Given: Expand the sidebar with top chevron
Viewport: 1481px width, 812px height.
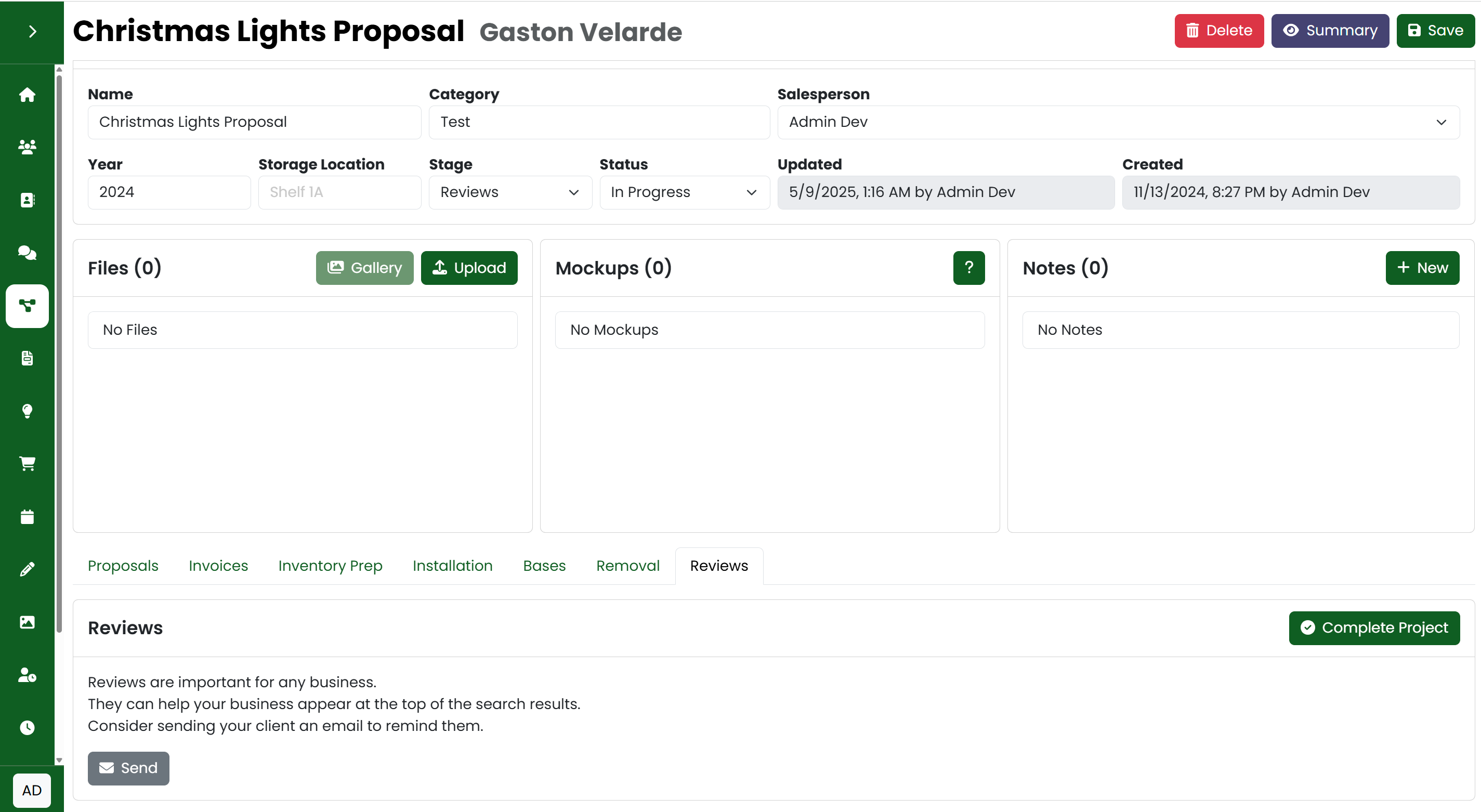Looking at the screenshot, I should pyautogui.click(x=32, y=32).
